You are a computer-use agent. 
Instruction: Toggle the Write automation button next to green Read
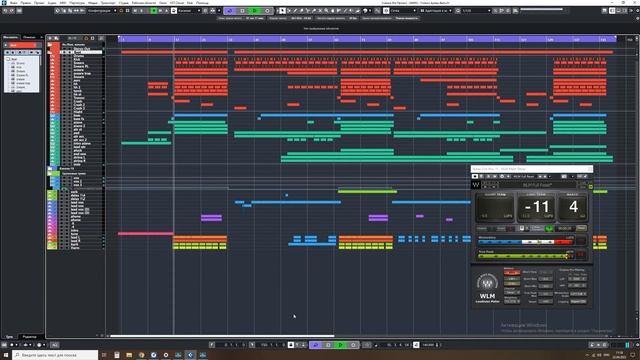tap(160, 11)
